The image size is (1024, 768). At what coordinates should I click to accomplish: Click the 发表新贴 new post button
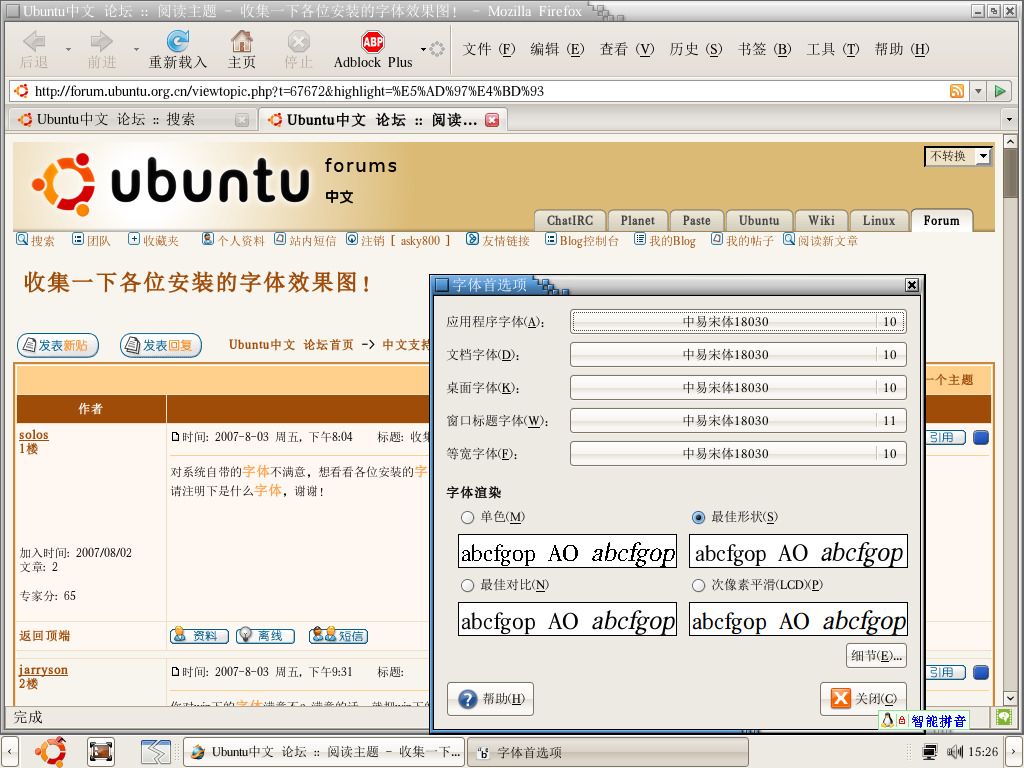click(x=57, y=345)
